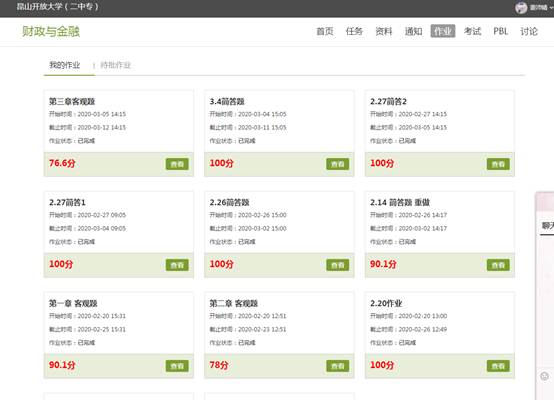
Task: Click 查看 button for 第二章 客观题
Action: (x=337, y=366)
